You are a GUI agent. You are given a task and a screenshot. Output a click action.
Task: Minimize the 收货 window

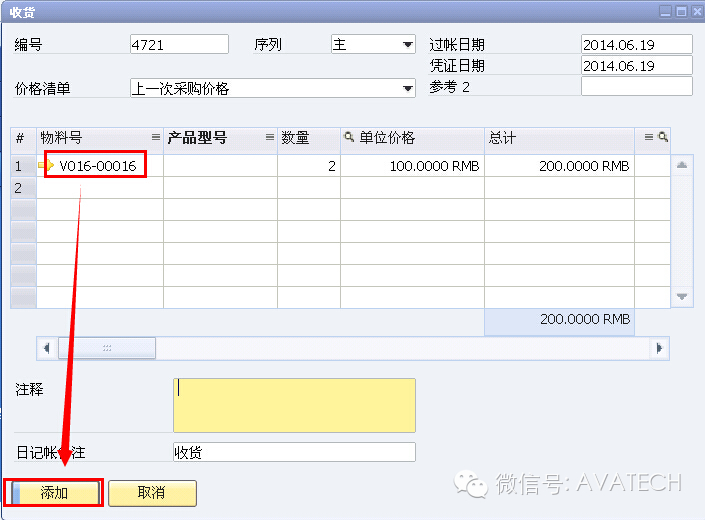click(x=666, y=11)
